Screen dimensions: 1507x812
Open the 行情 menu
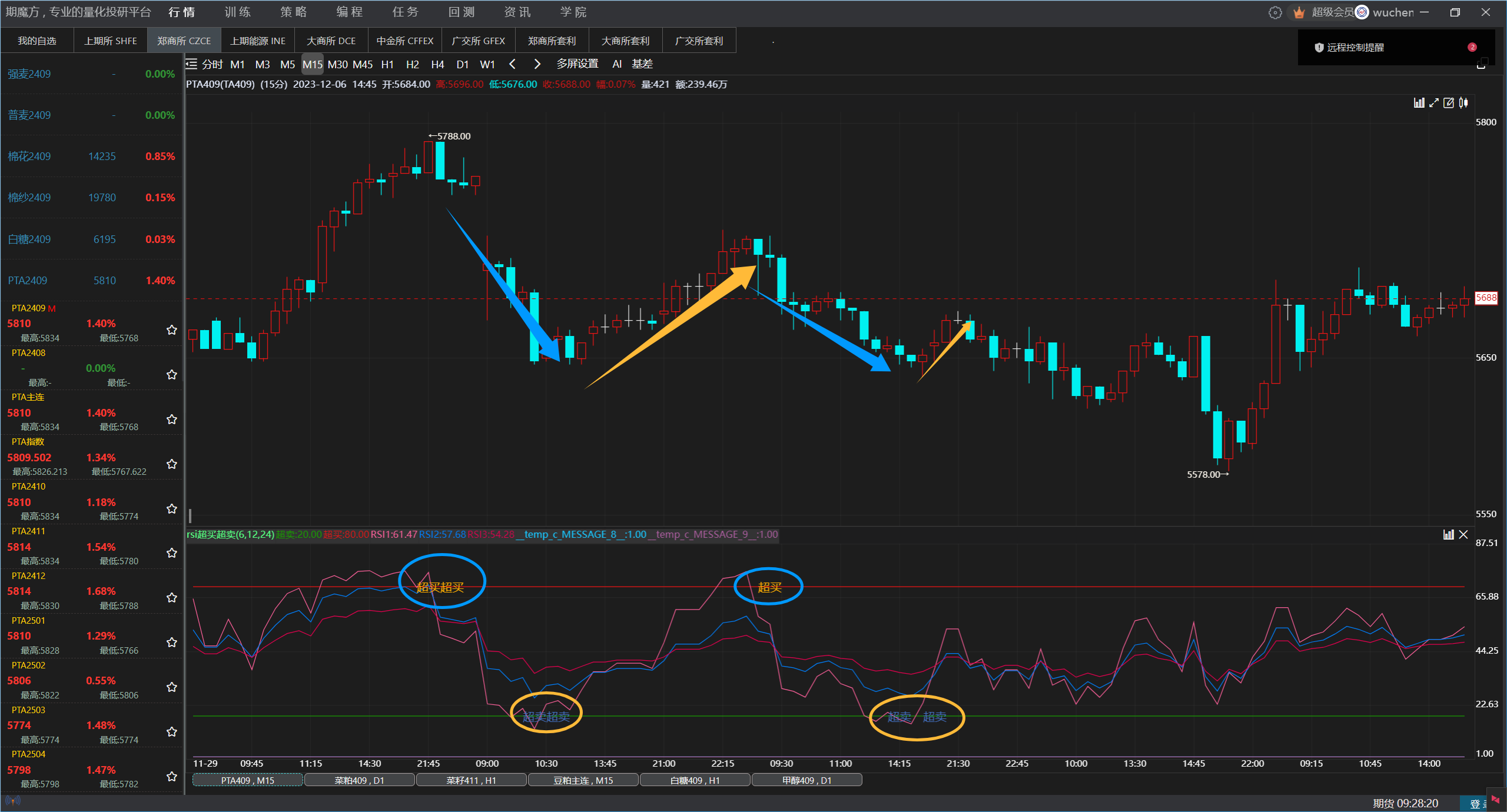(x=181, y=12)
